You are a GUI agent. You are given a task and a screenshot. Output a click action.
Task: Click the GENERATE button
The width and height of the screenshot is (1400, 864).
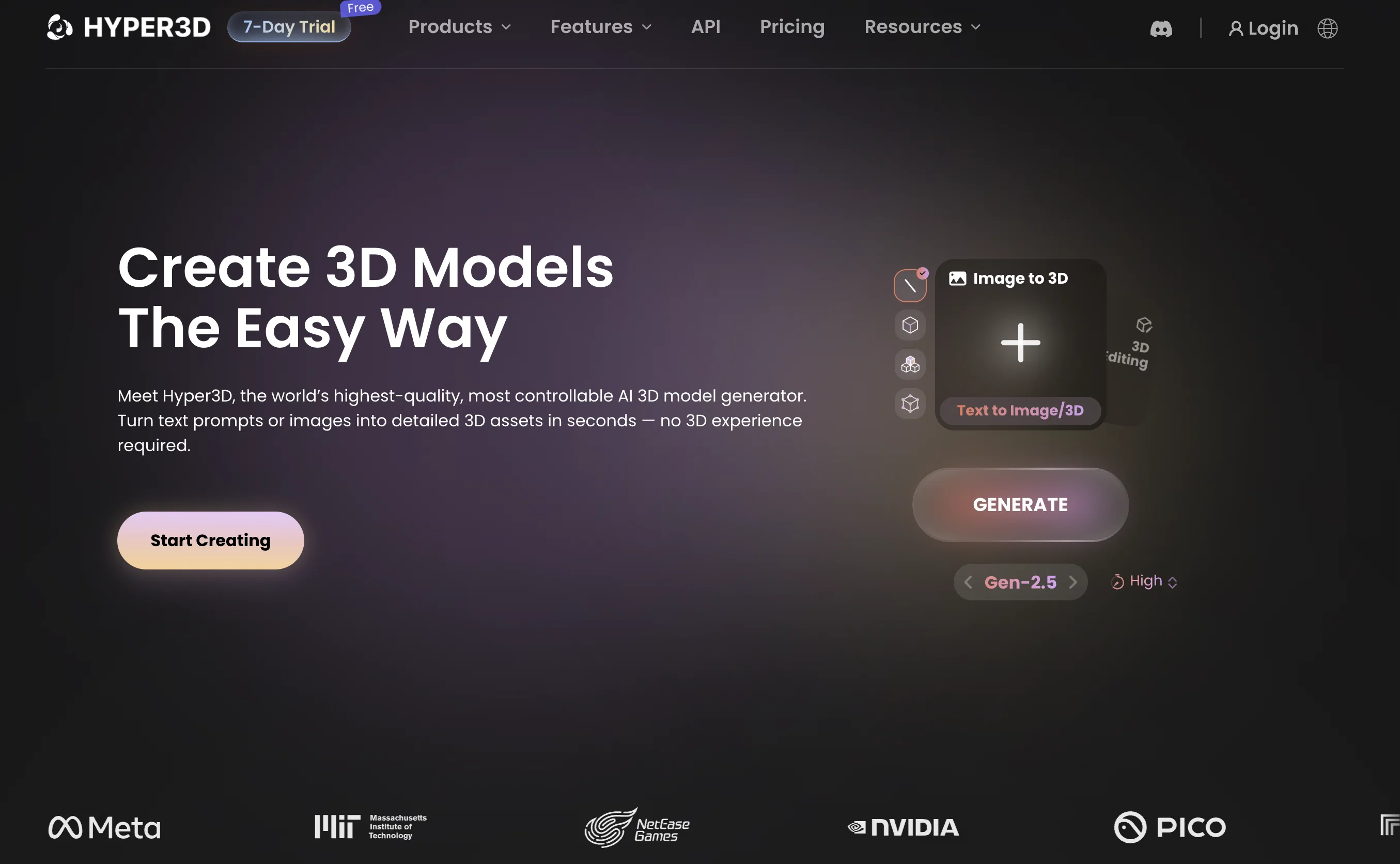click(x=1020, y=504)
